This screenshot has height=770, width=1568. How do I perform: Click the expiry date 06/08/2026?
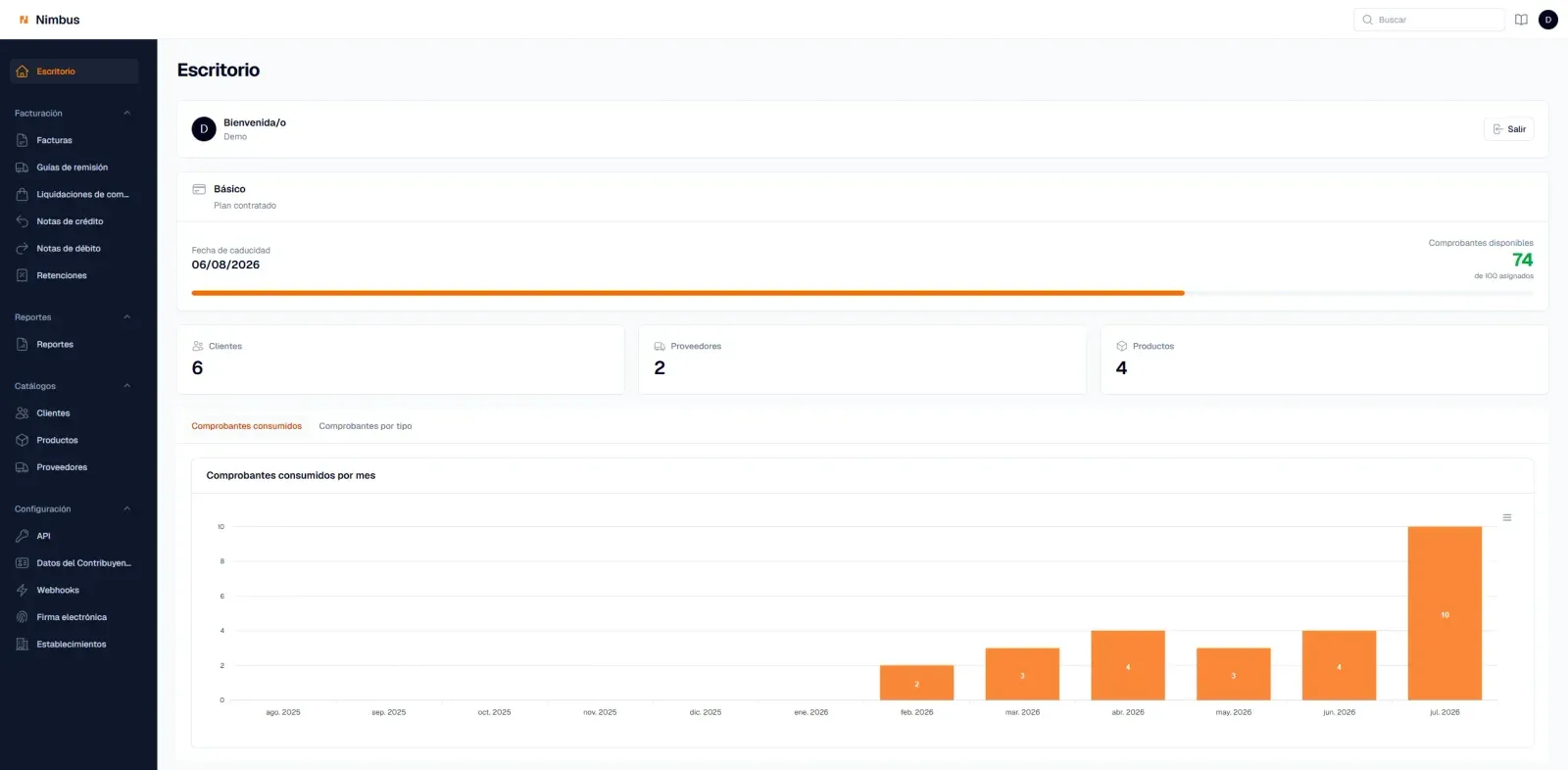pos(225,265)
